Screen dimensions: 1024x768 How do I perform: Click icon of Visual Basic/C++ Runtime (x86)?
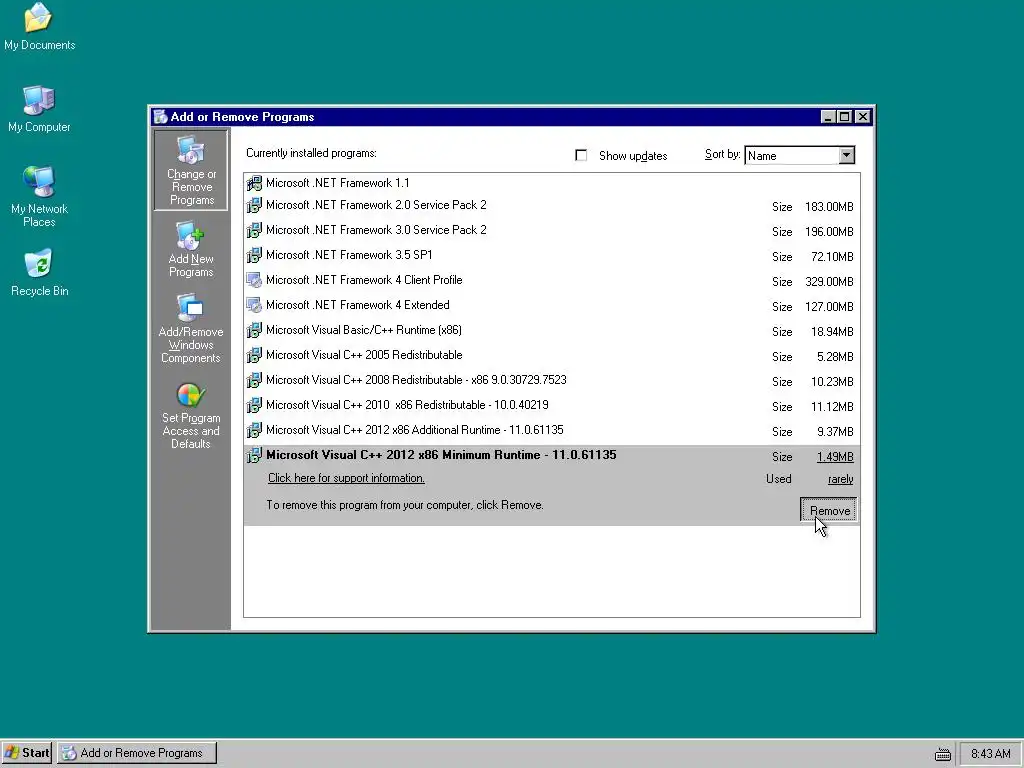pyautogui.click(x=254, y=330)
